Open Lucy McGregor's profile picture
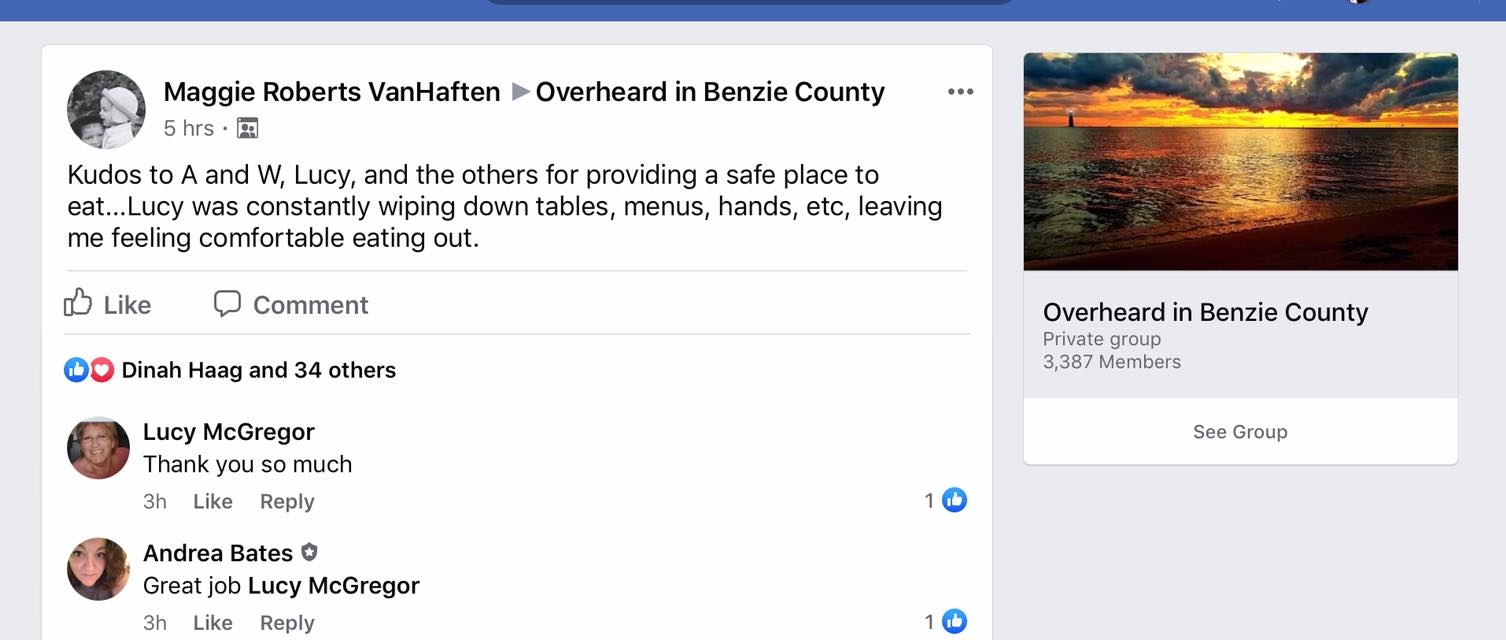 pos(98,448)
